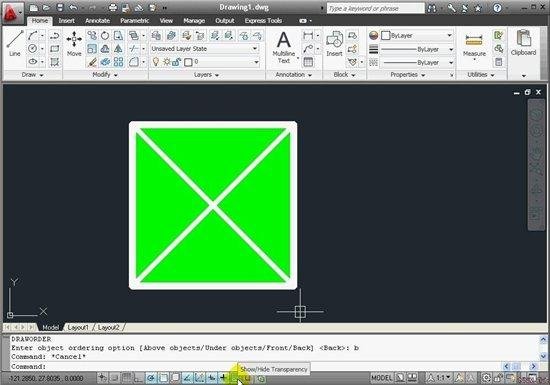
Task: Switch to the Insert ribbon tab
Action: pos(66,21)
